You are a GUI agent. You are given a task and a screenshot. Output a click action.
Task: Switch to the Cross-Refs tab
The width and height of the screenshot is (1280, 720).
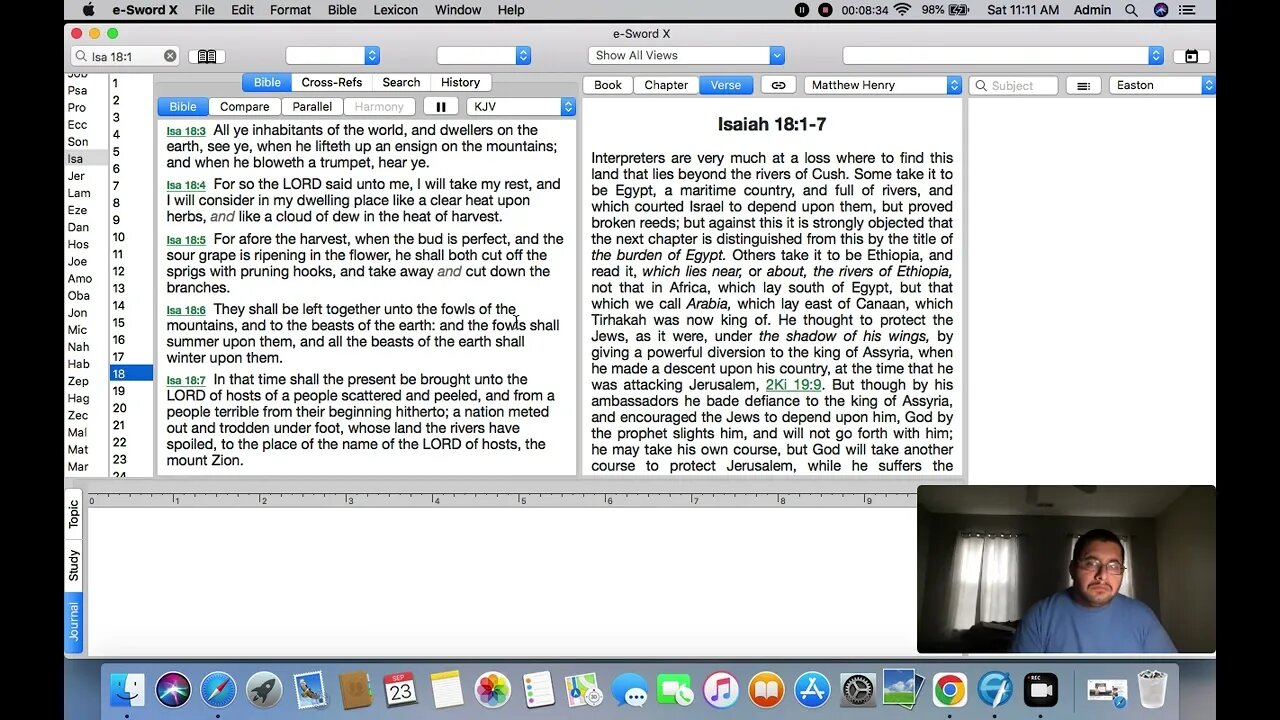(332, 82)
